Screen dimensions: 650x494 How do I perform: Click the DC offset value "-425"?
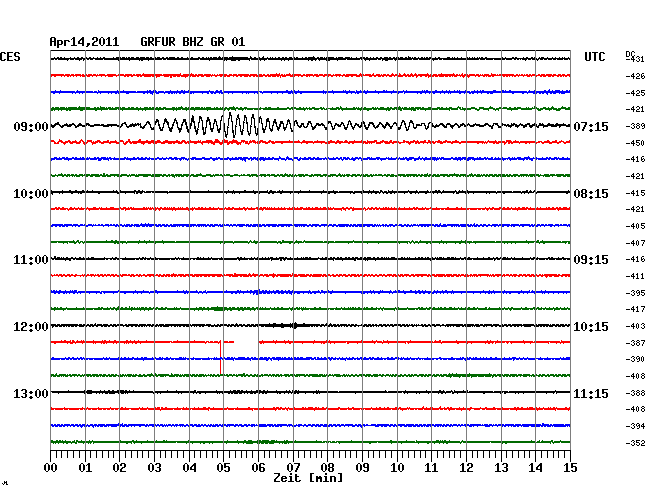point(635,93)
